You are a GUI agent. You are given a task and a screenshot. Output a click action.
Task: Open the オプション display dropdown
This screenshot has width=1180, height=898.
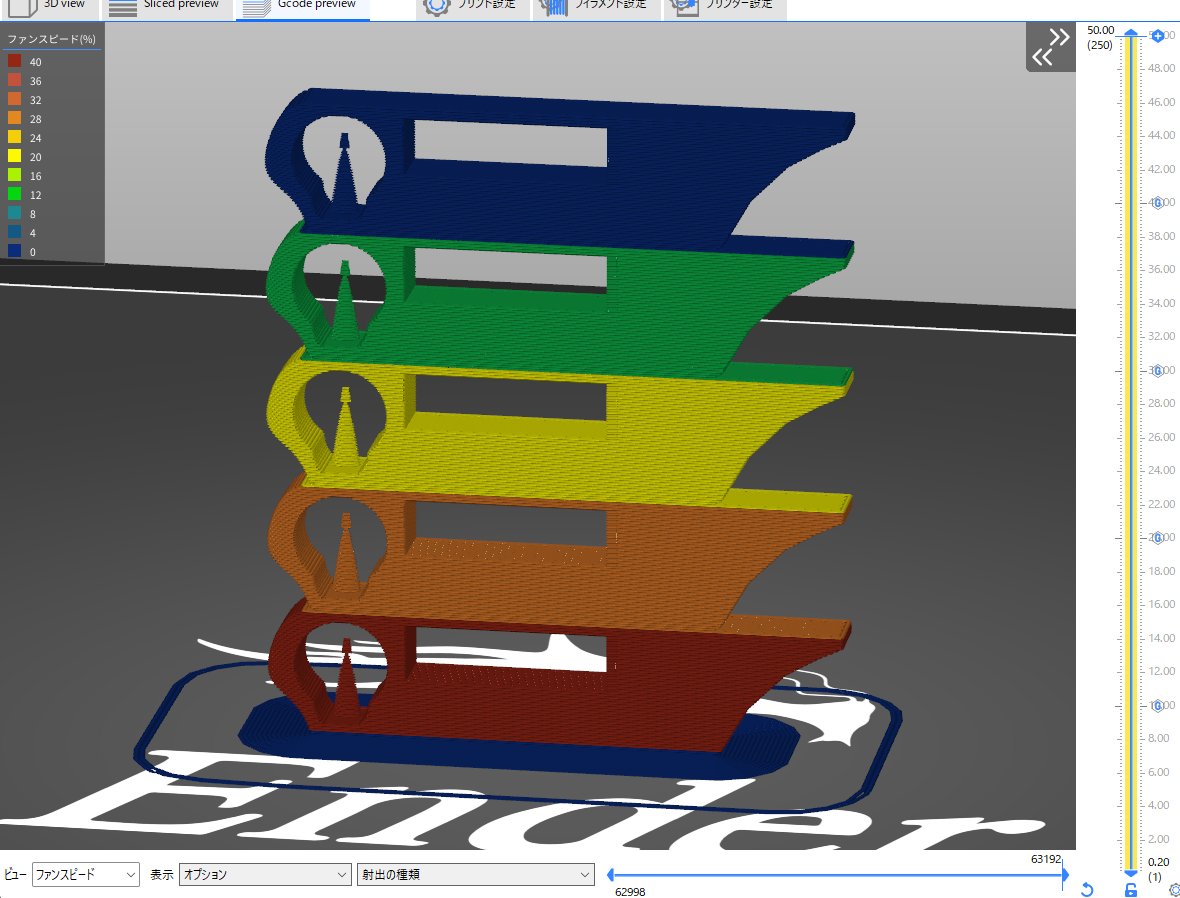(265, 874)
